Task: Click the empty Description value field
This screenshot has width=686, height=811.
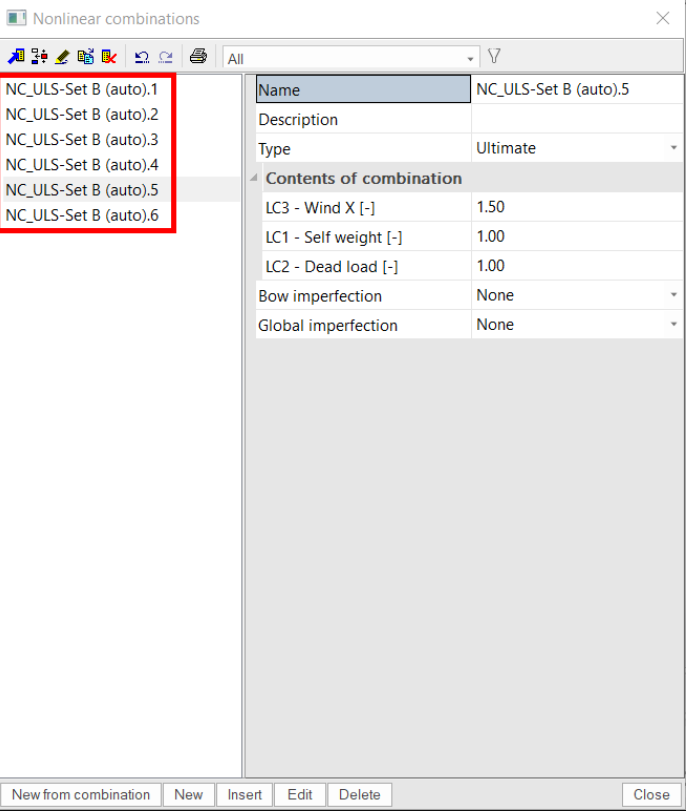Action: 577,119
